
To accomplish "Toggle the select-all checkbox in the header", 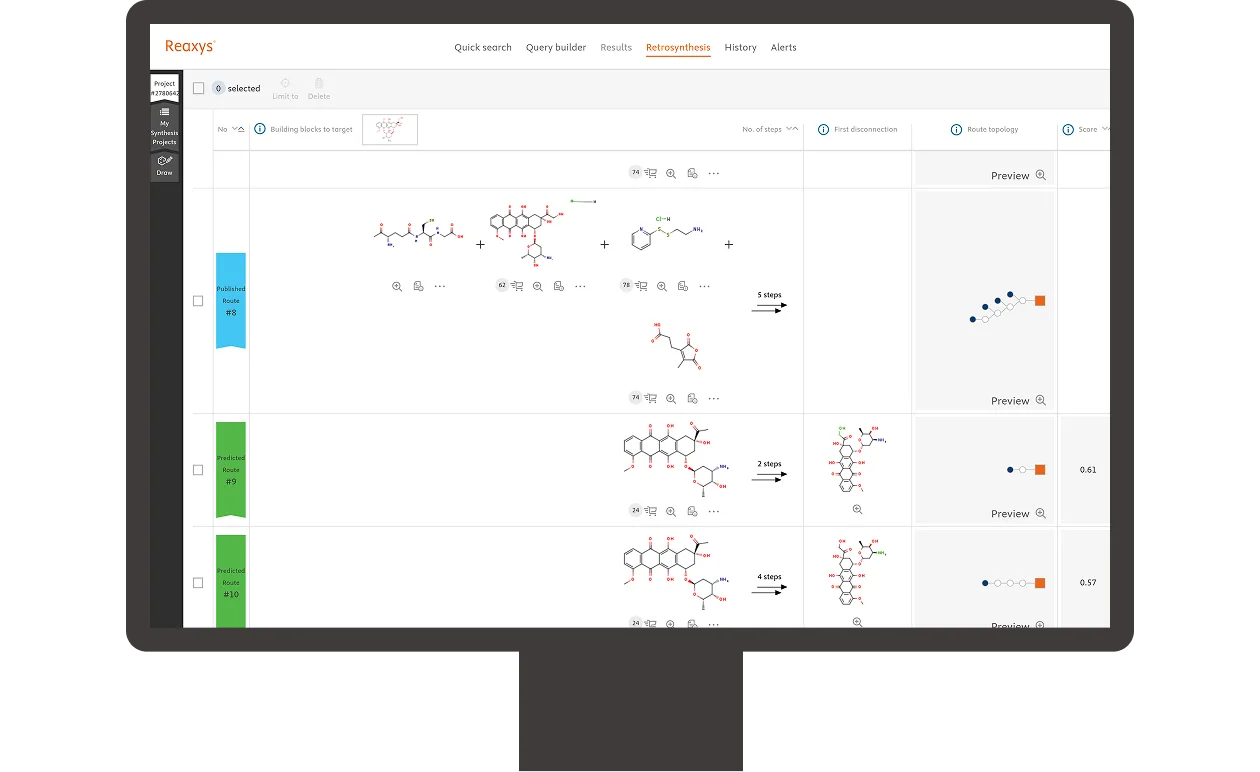I will [x=198, y=88].
